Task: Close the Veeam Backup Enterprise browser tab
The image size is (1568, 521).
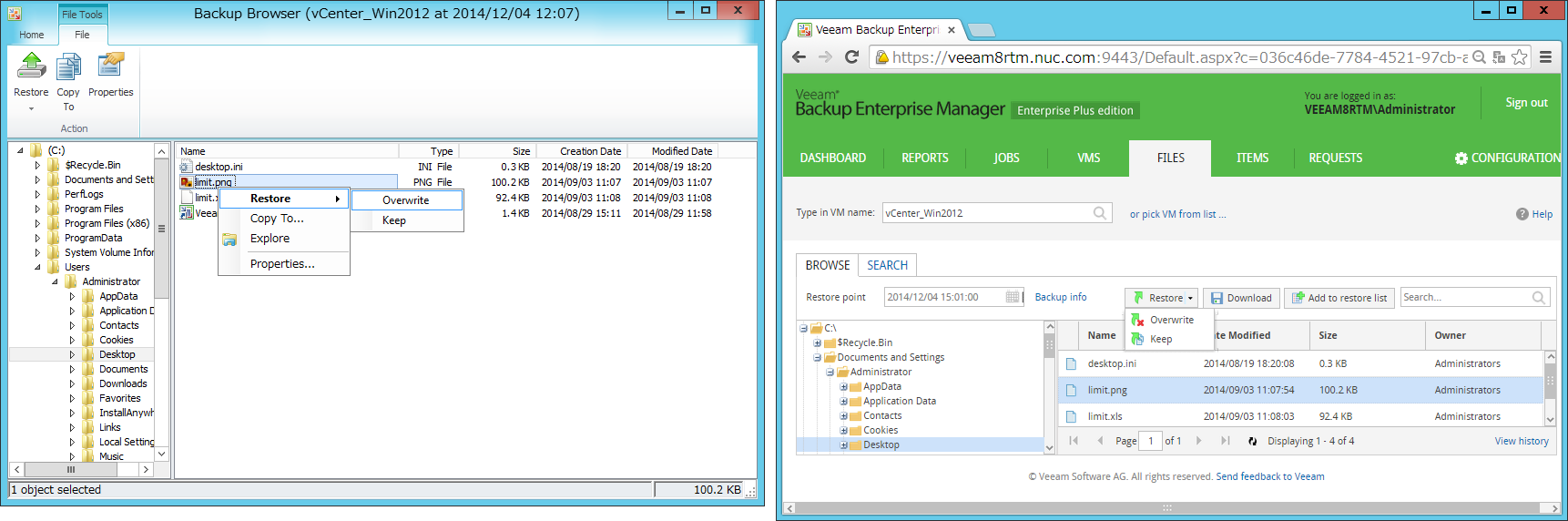Action: (x=952, y=30)
